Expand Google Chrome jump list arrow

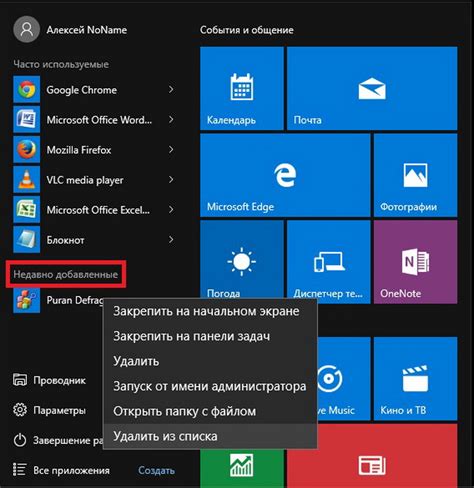click(171, 89)
